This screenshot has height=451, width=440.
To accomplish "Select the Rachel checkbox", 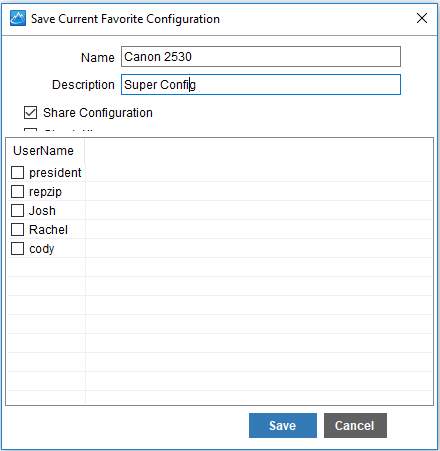I will [x=17, y=230].
